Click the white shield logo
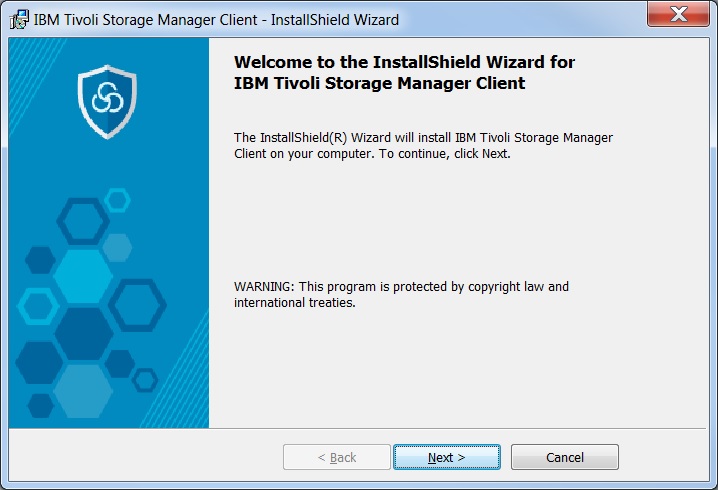This screenshot has width=718, height=490. tap(107, 102)
